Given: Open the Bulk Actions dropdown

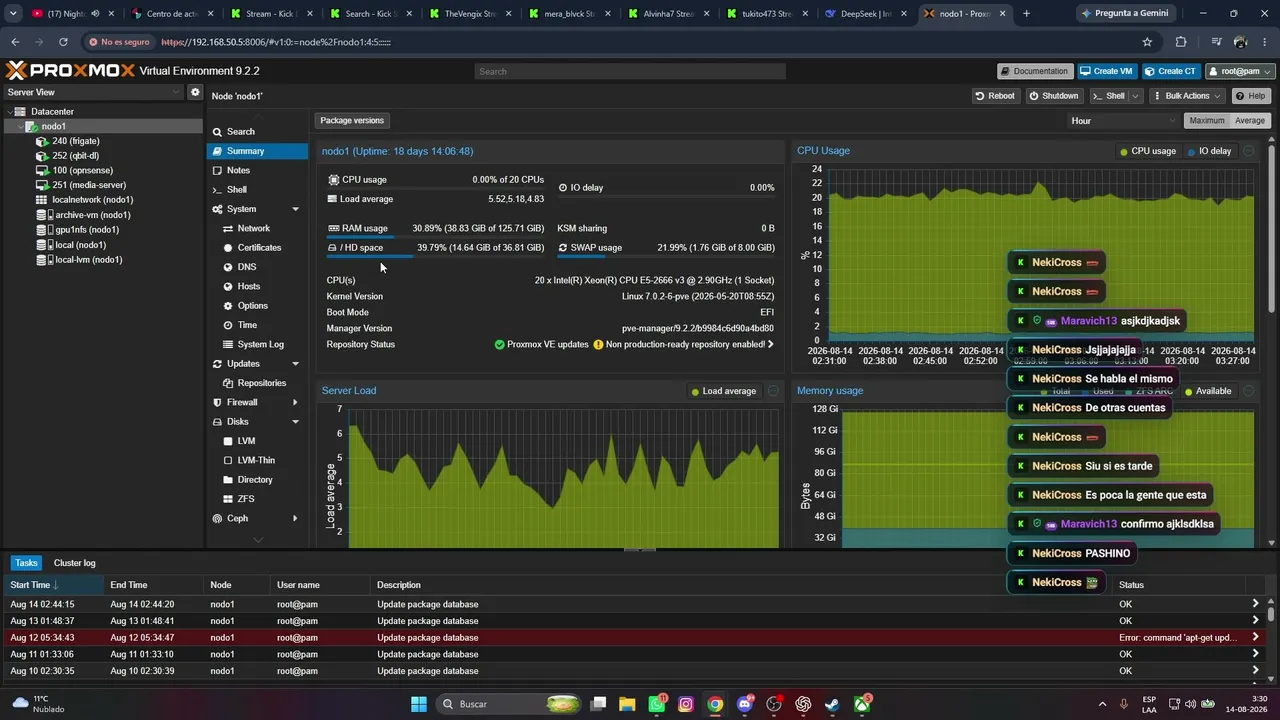Looking at the screenshot, I should click(1187, 96).
